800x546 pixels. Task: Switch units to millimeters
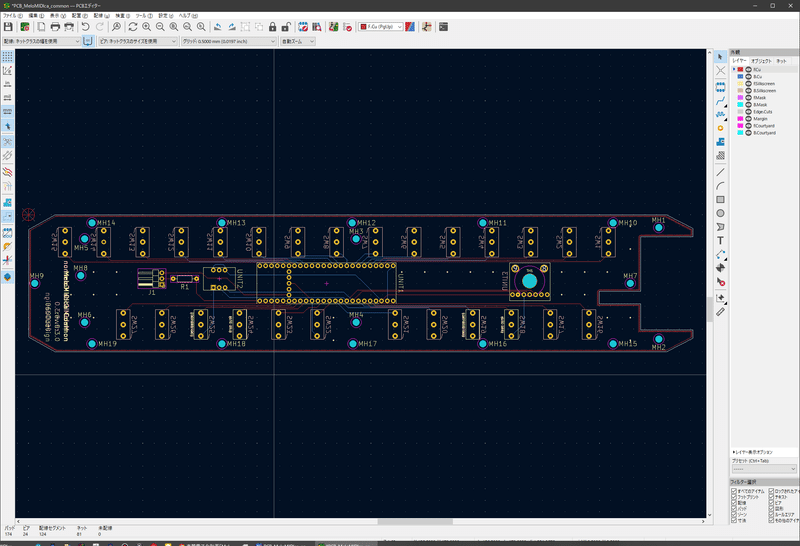(x=7, y=111)
